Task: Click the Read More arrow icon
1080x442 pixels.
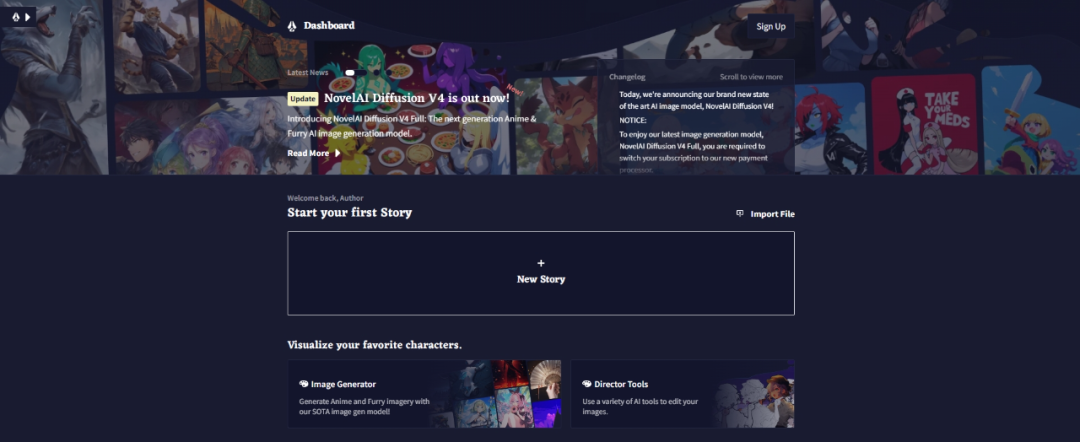Action: pos(338,153)
